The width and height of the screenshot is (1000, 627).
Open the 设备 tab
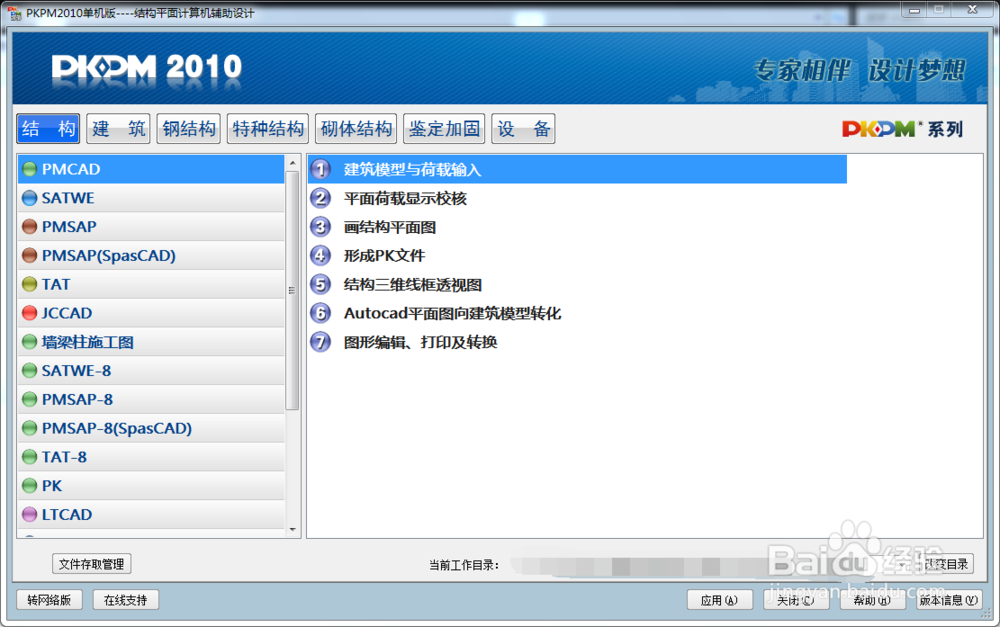523,129
